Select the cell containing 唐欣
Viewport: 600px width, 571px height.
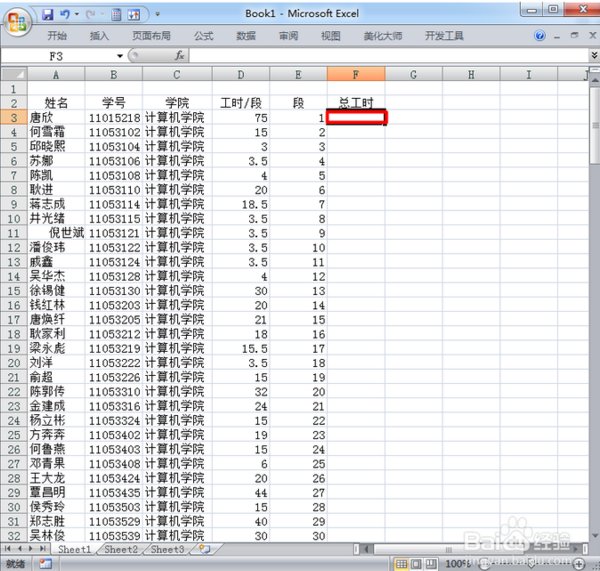point(56,117)
